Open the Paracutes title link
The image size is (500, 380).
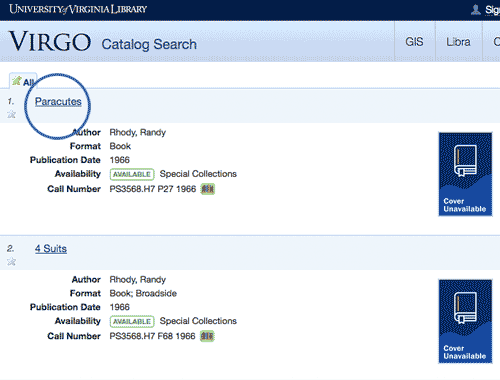point(58,102)
